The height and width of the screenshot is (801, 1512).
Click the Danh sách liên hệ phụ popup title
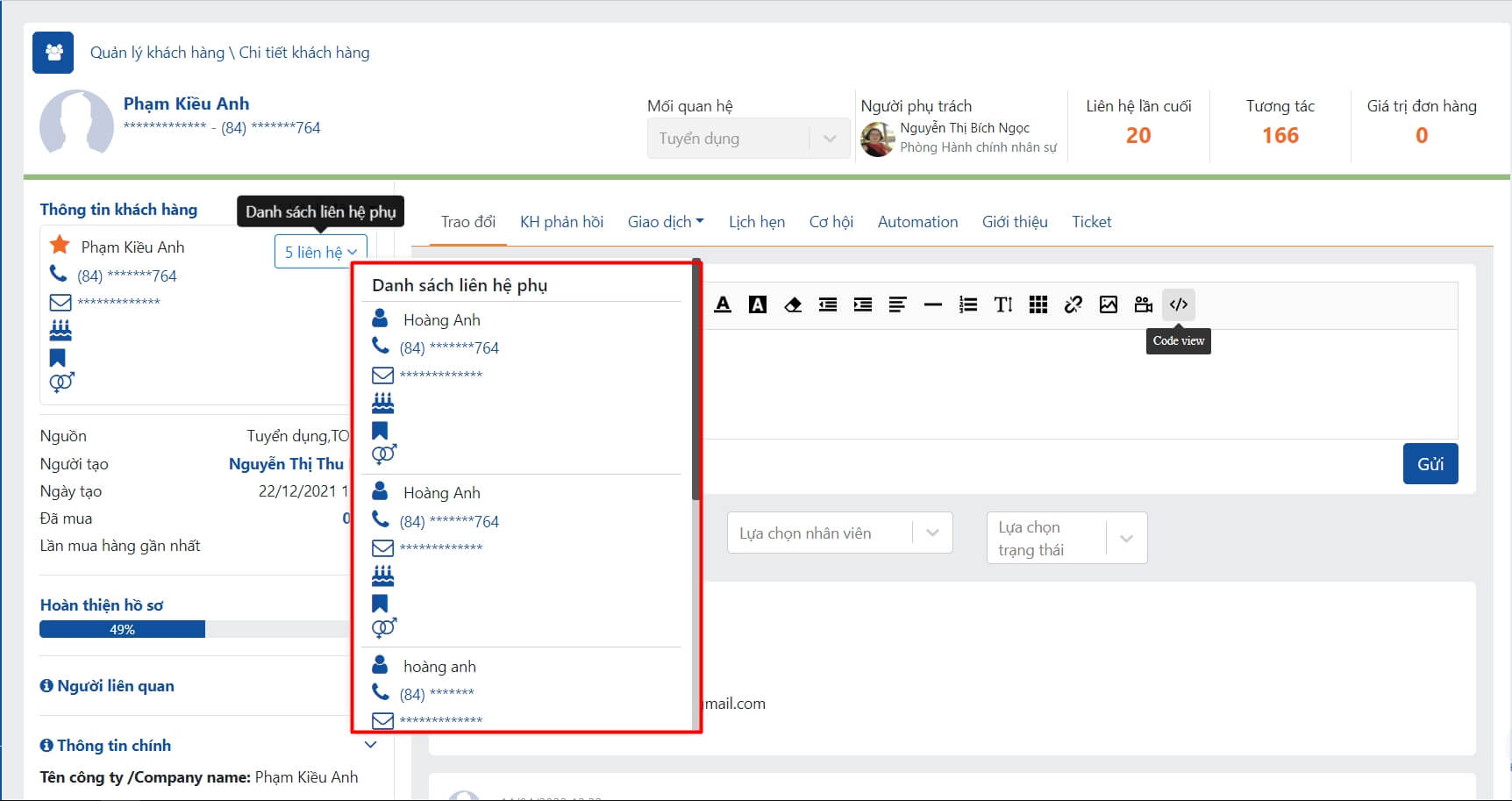(x=460, y=285)
